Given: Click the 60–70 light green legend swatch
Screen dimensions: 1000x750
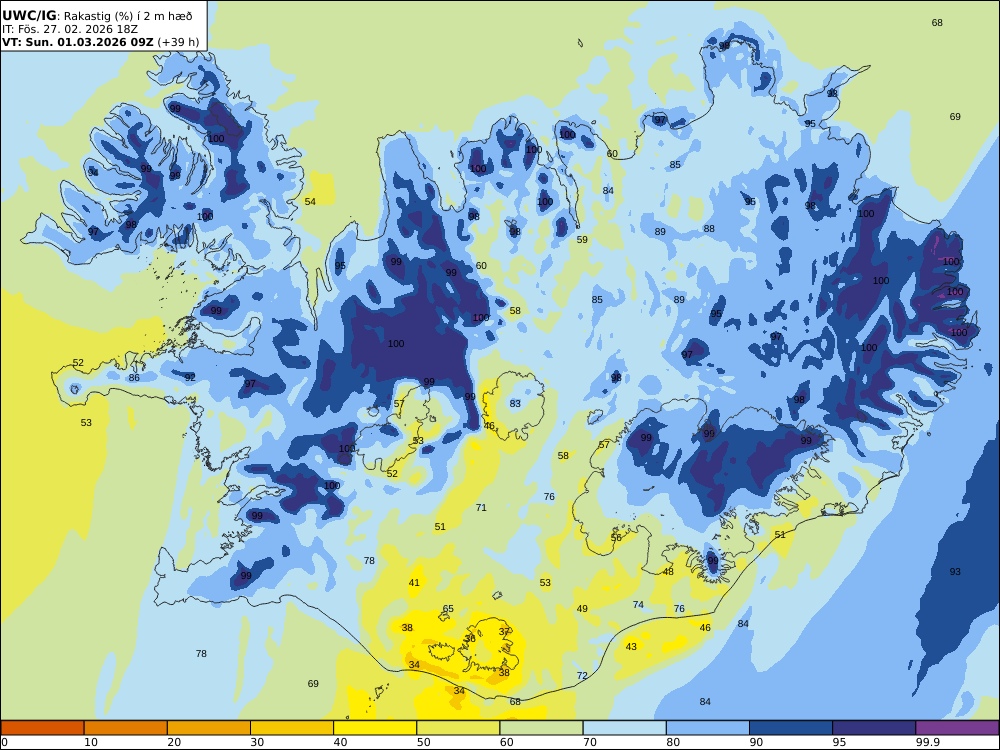Looking at the screenshot, I should tap(541, 728).
